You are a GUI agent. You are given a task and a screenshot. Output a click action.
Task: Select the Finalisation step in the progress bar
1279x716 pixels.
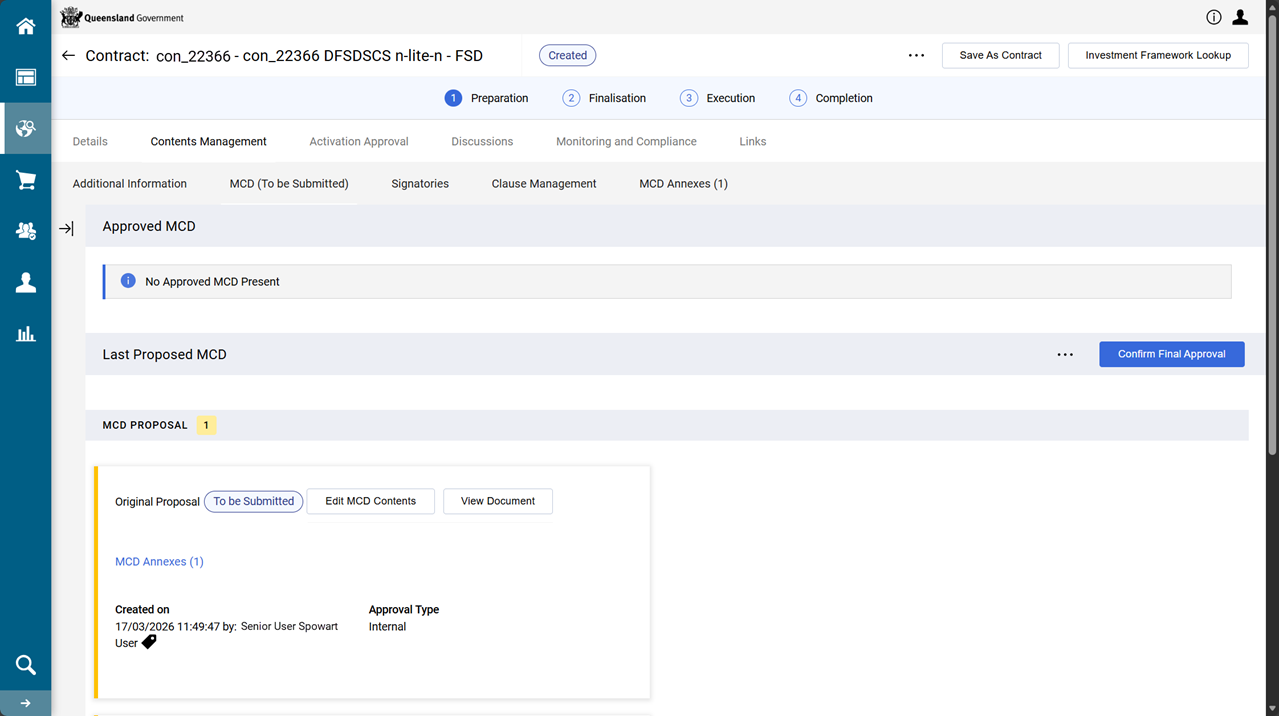604,98
